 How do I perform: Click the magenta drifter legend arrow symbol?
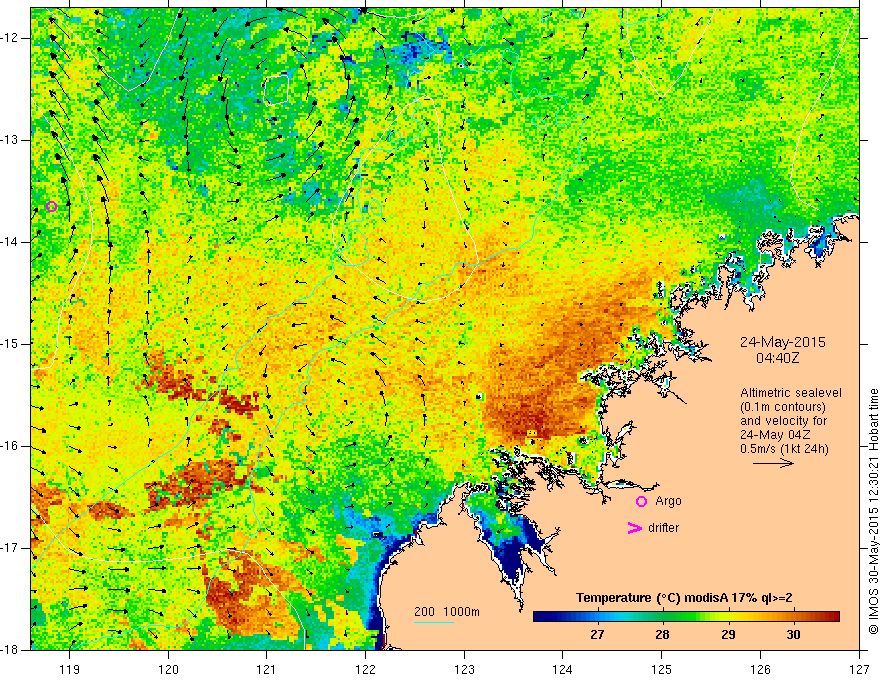click(x=635, y=528)
